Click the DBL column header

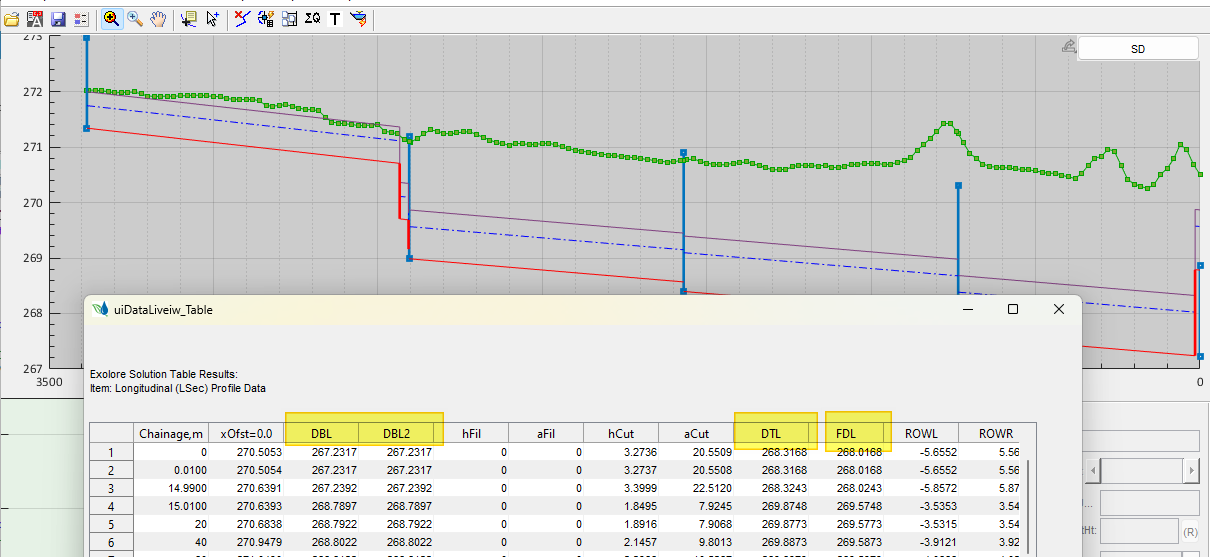(322, 433)
